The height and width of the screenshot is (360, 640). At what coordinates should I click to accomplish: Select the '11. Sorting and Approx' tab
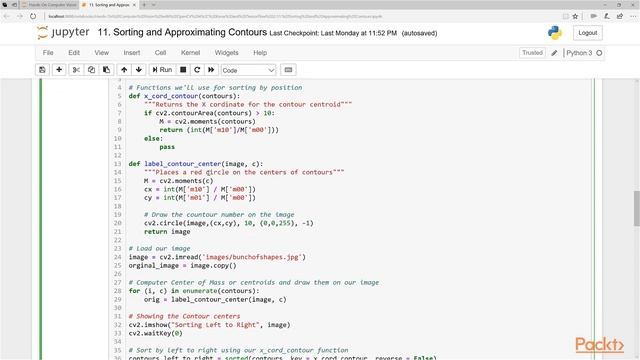(x=109, y=5)
